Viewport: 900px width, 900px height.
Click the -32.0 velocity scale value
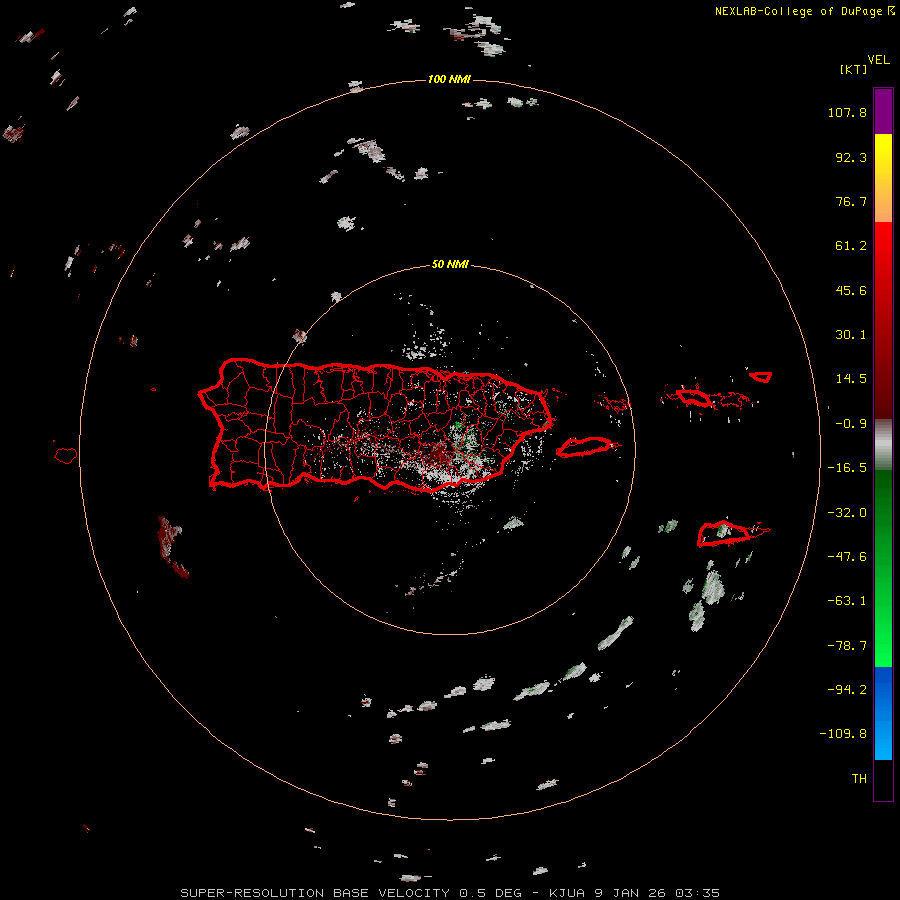[847, 513]
